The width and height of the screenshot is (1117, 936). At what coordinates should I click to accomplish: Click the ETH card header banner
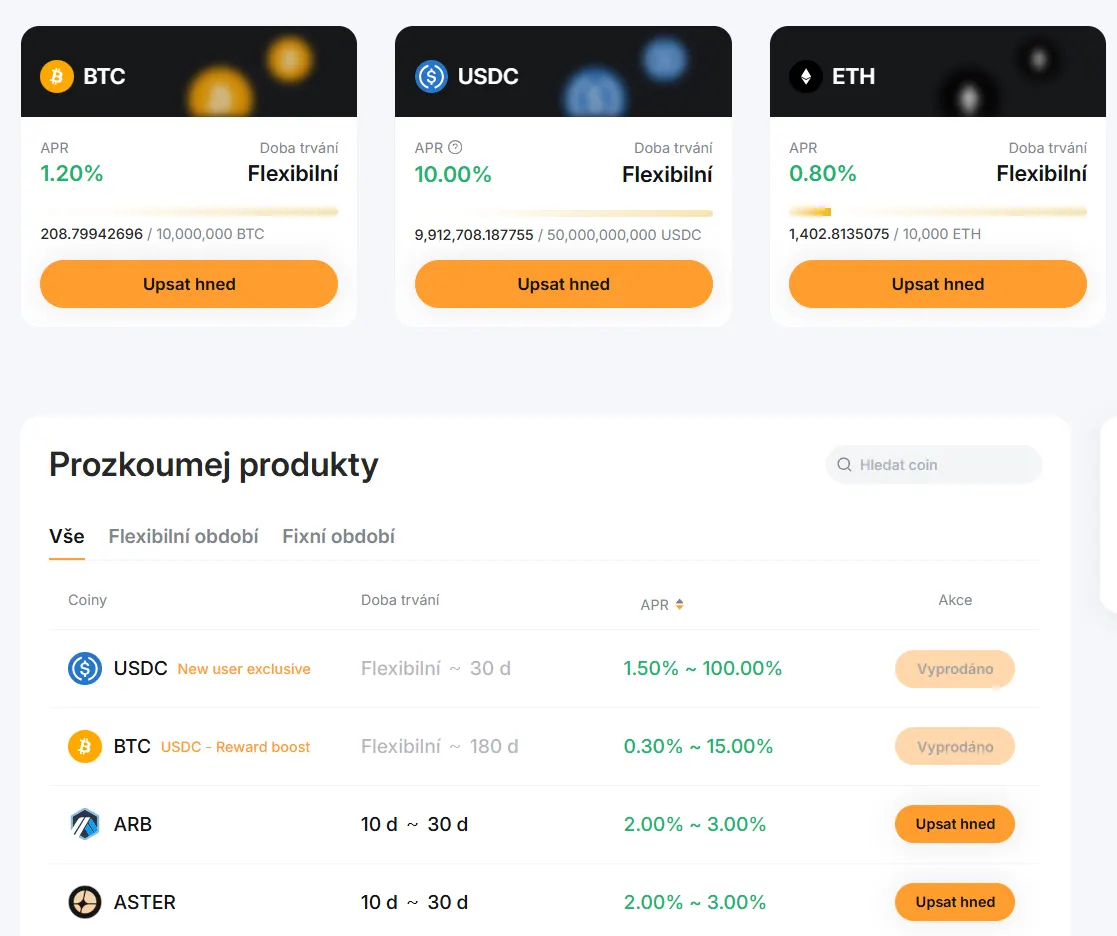tap(937, 71)
